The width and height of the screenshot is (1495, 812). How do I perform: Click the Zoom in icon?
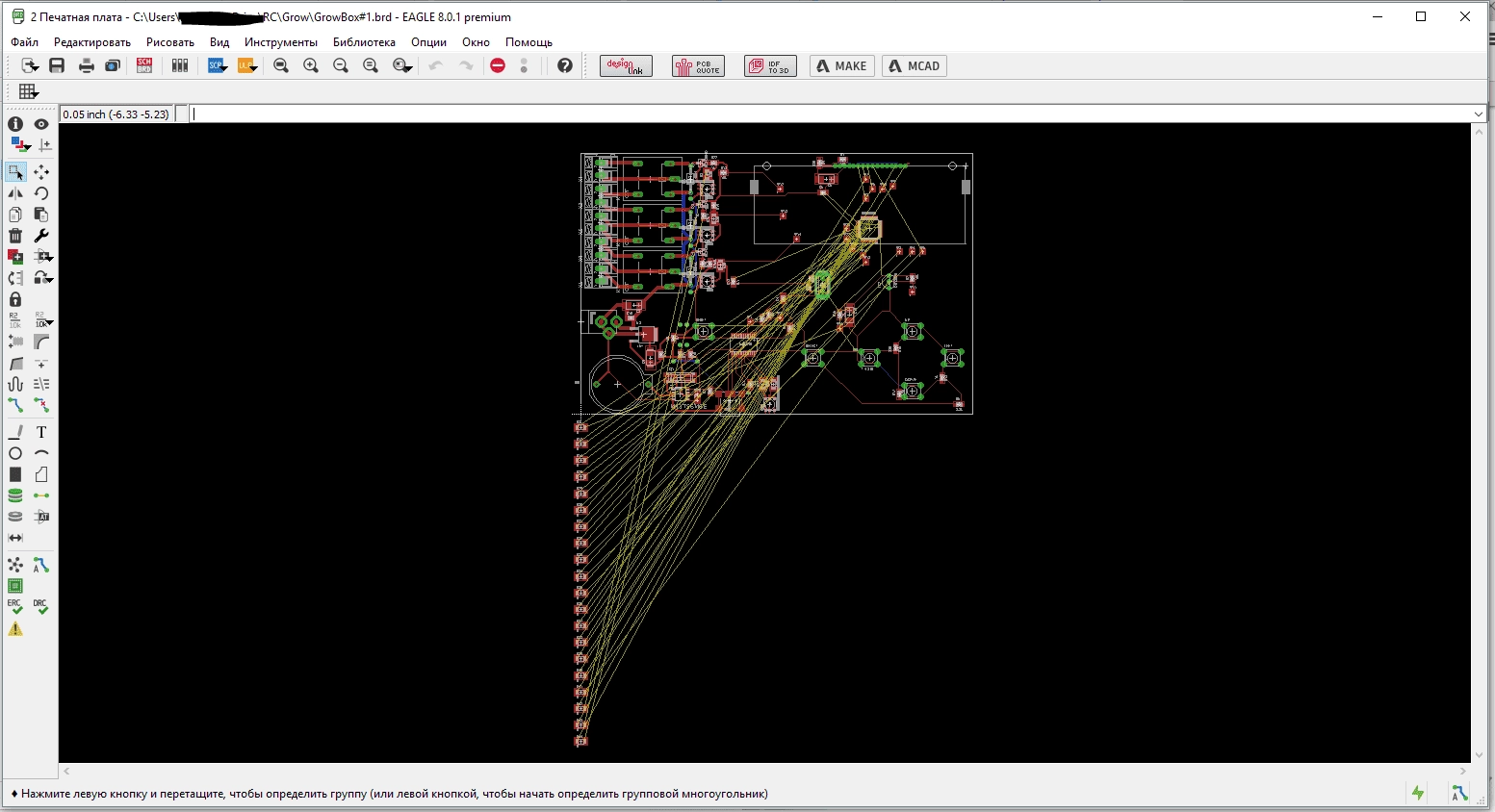click(311, 65)
